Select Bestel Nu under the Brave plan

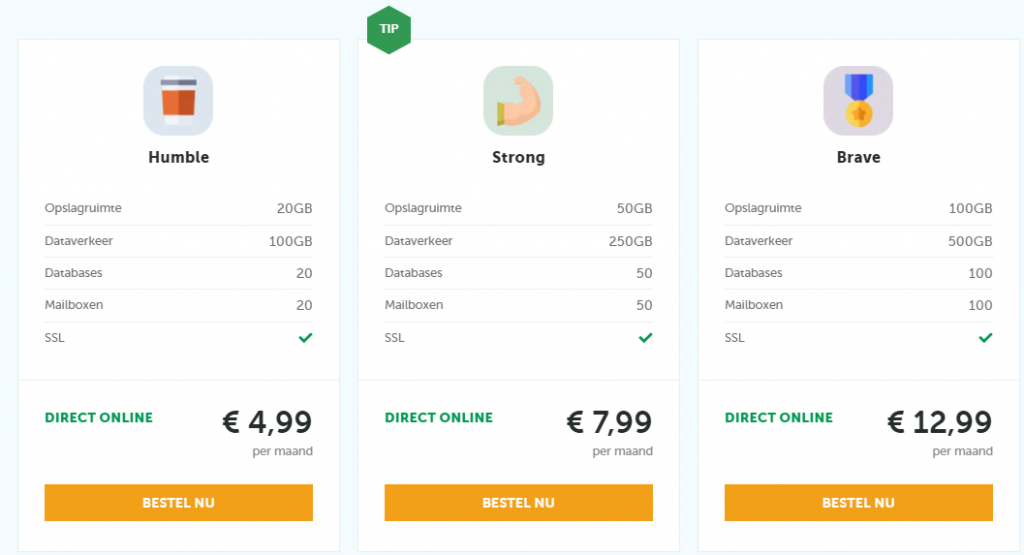pos(858,503)
